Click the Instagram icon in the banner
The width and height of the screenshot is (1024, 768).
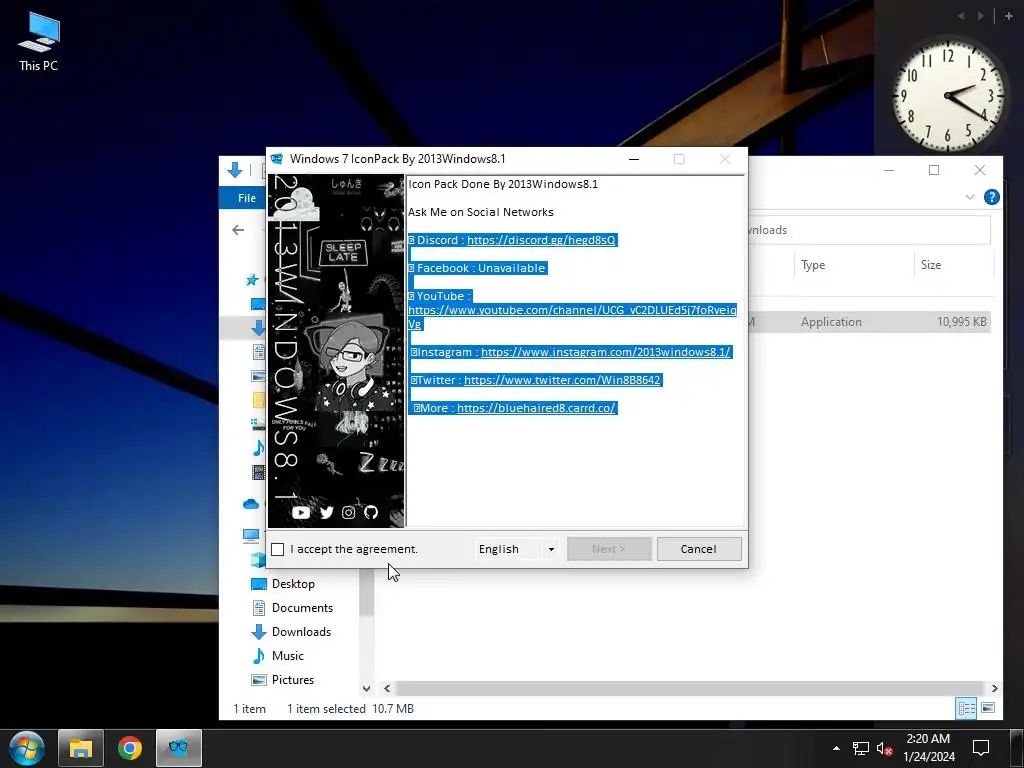[x=349, y=513]
